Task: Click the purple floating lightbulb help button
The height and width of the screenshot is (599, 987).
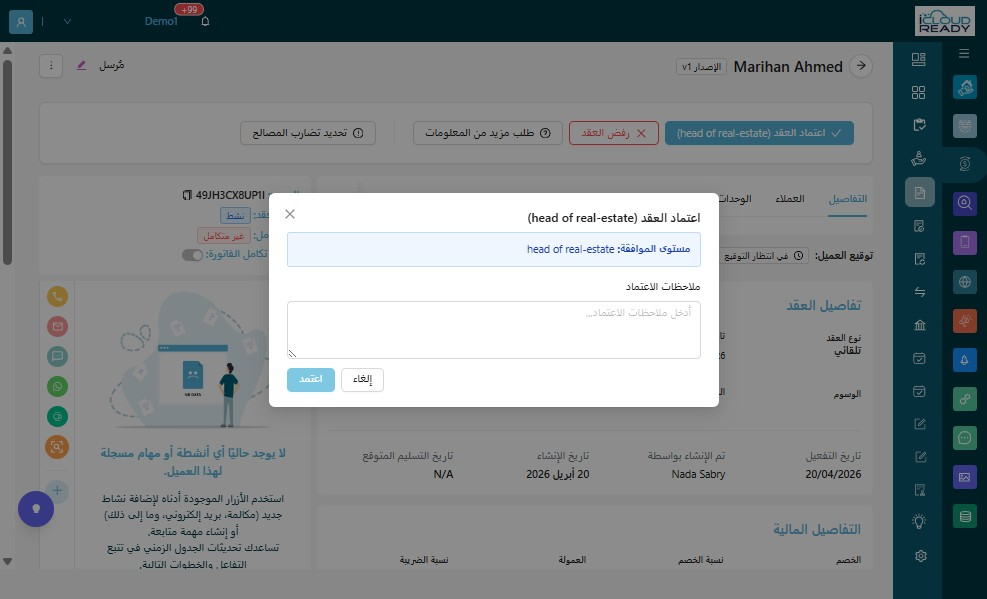Action: tap(36, 509)
